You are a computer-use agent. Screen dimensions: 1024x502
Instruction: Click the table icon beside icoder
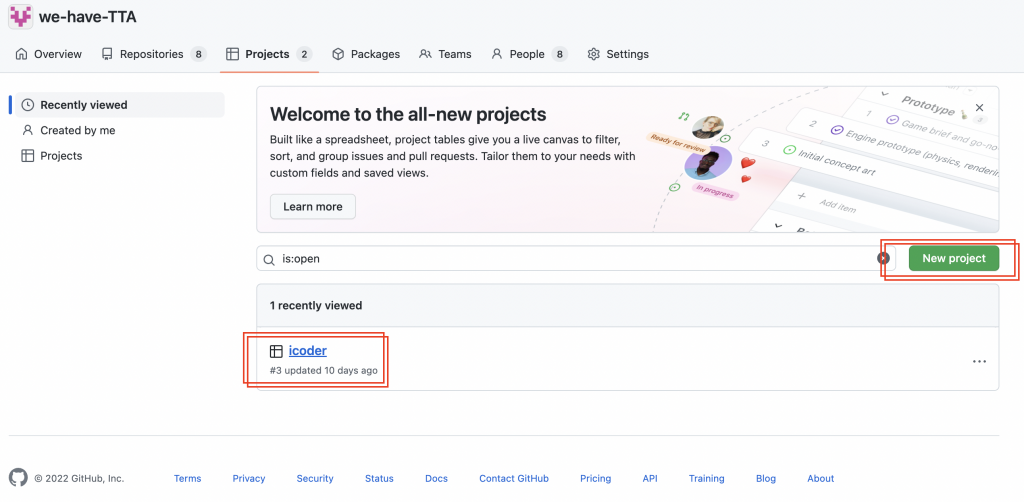tap(276, 351)
